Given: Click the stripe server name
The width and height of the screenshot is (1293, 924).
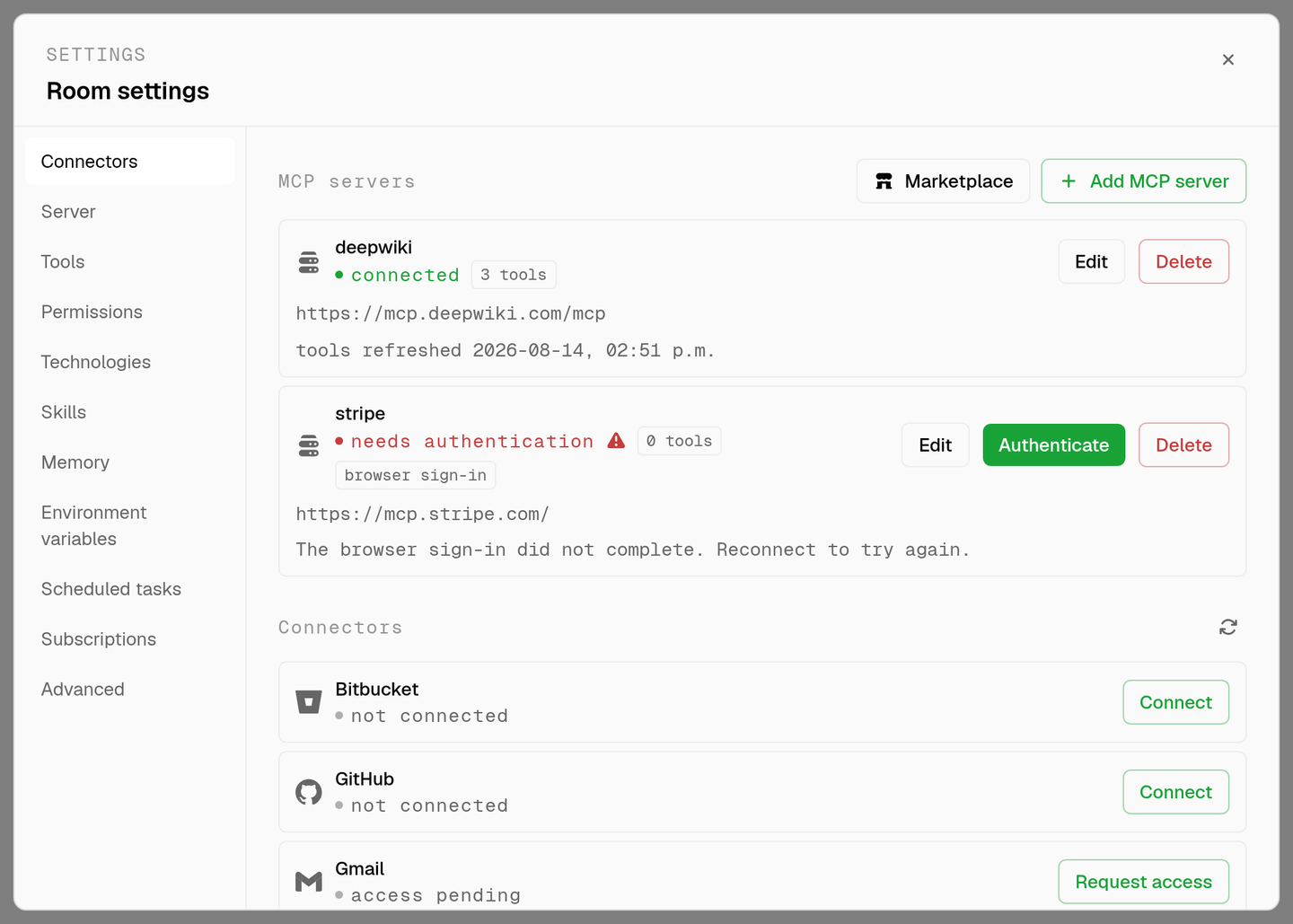Looking at the screenshot, I should pos(360,413).
